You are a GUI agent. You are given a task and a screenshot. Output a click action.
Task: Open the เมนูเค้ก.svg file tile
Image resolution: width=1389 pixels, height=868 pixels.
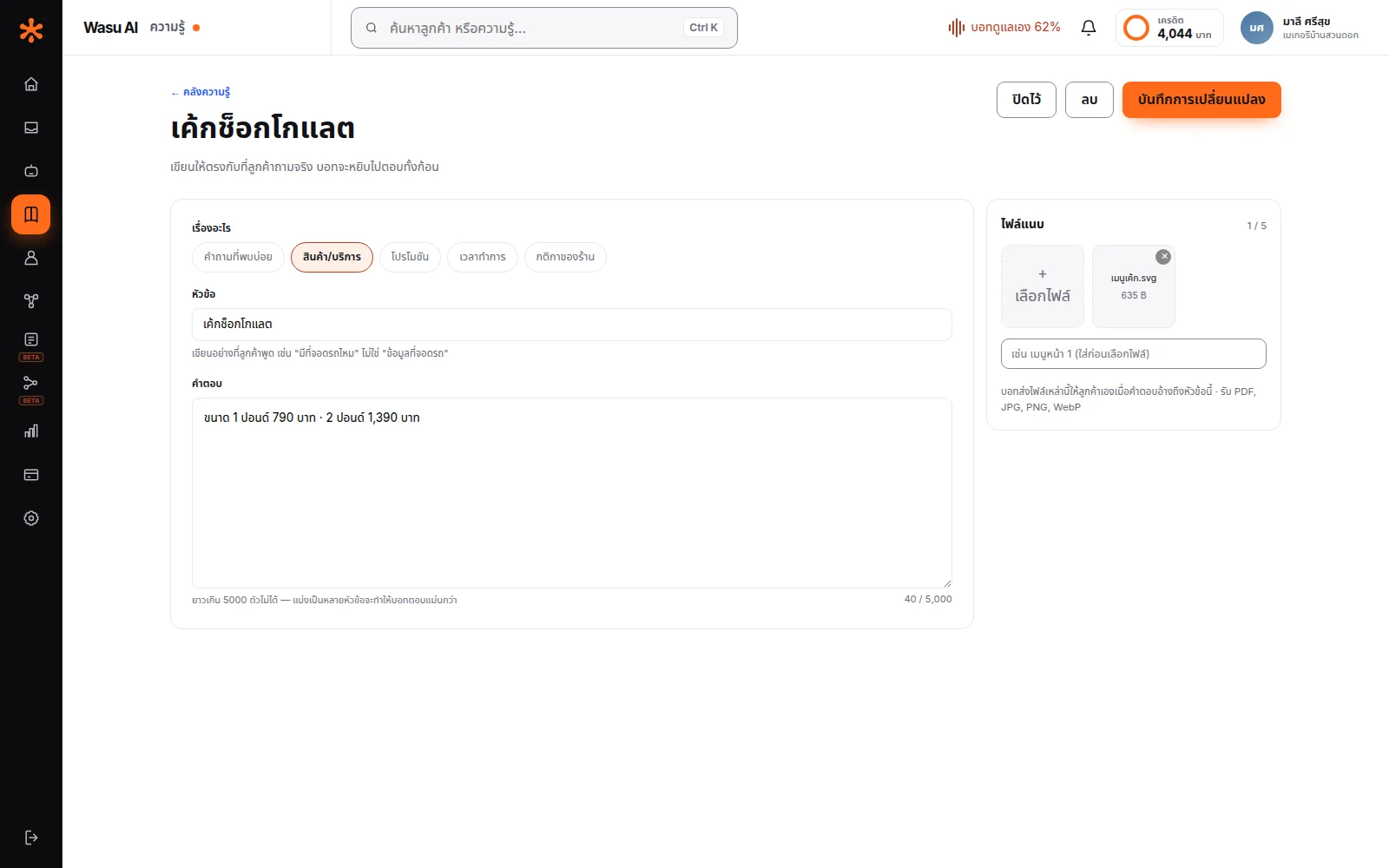coord(1134,286)
